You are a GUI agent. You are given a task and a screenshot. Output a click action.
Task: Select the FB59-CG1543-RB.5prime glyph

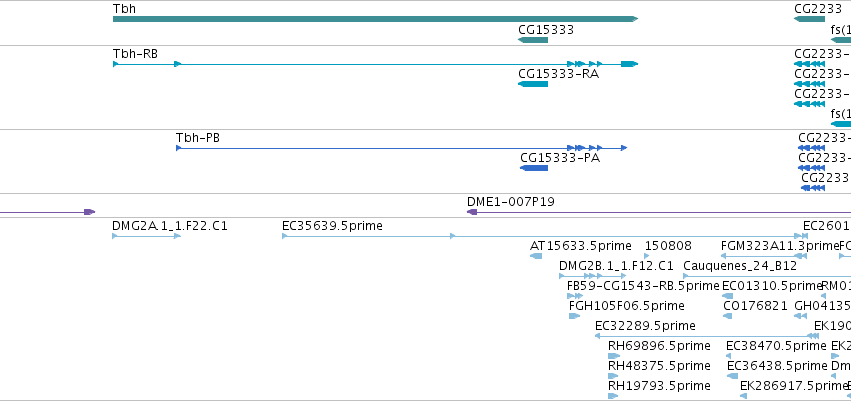point(575,296)
